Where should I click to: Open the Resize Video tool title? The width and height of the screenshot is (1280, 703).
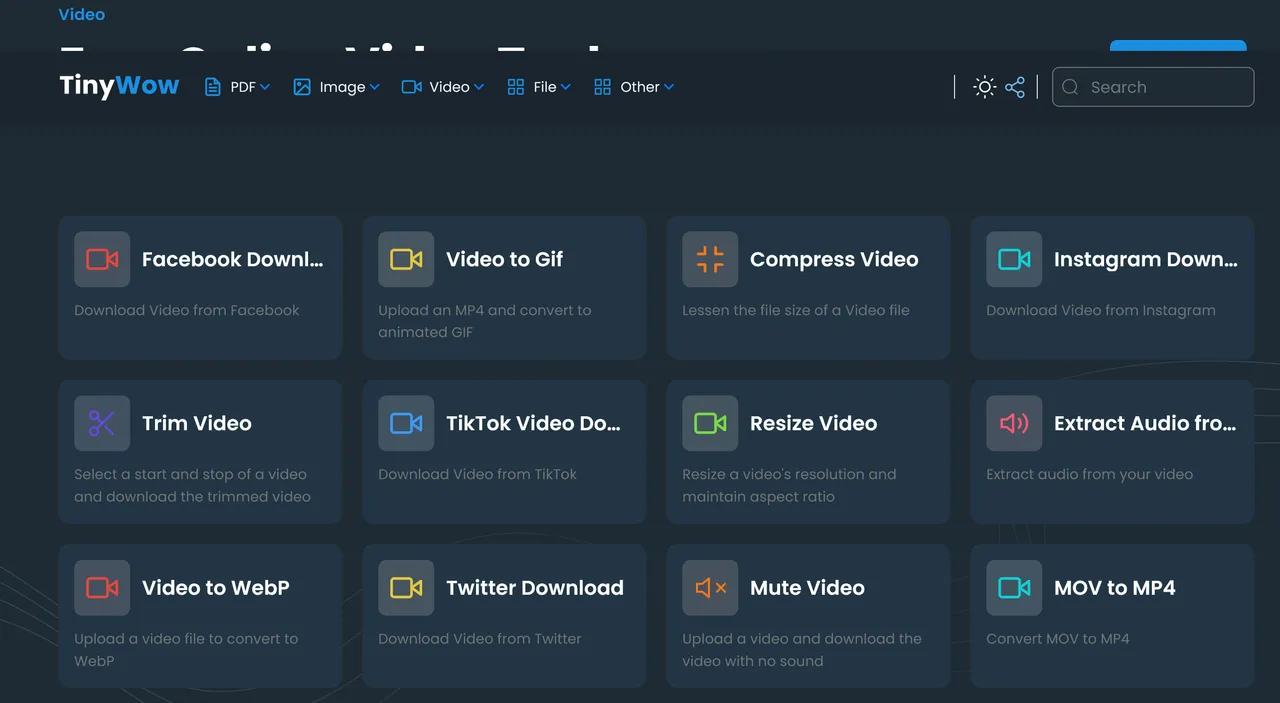[814, 424]
